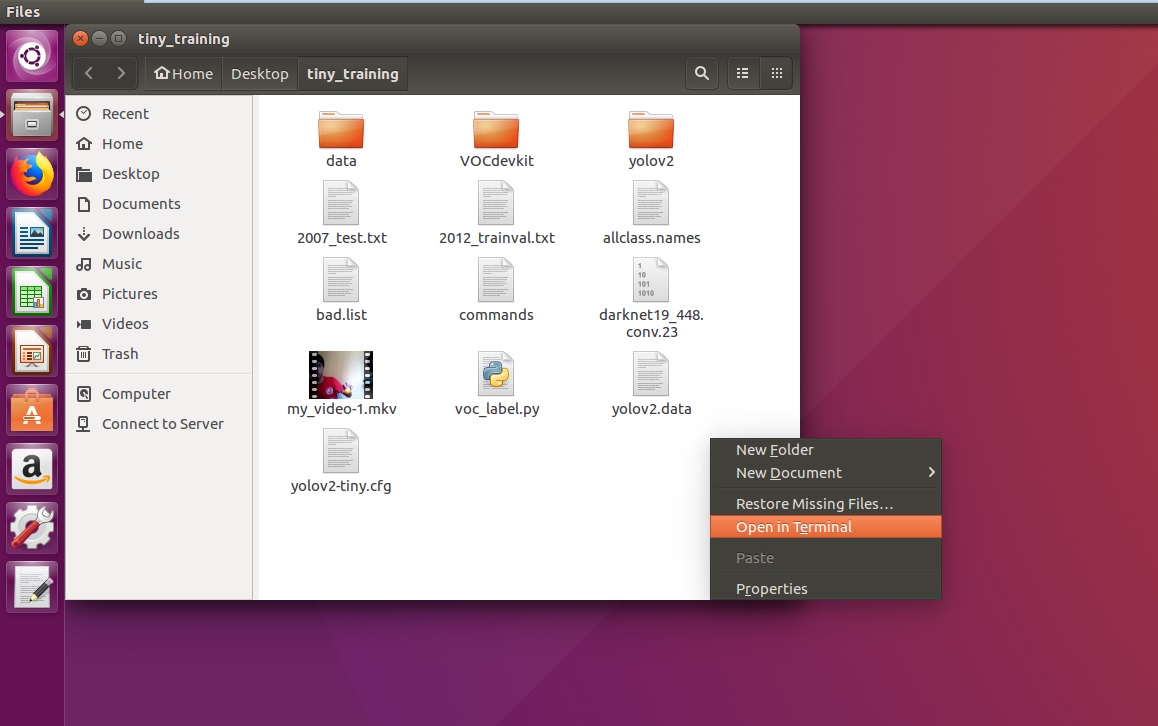The image size is (1158, 726).
Task: Click Connect to Server in sidebar
Action: pyautogui.click(x=159, y=424)
